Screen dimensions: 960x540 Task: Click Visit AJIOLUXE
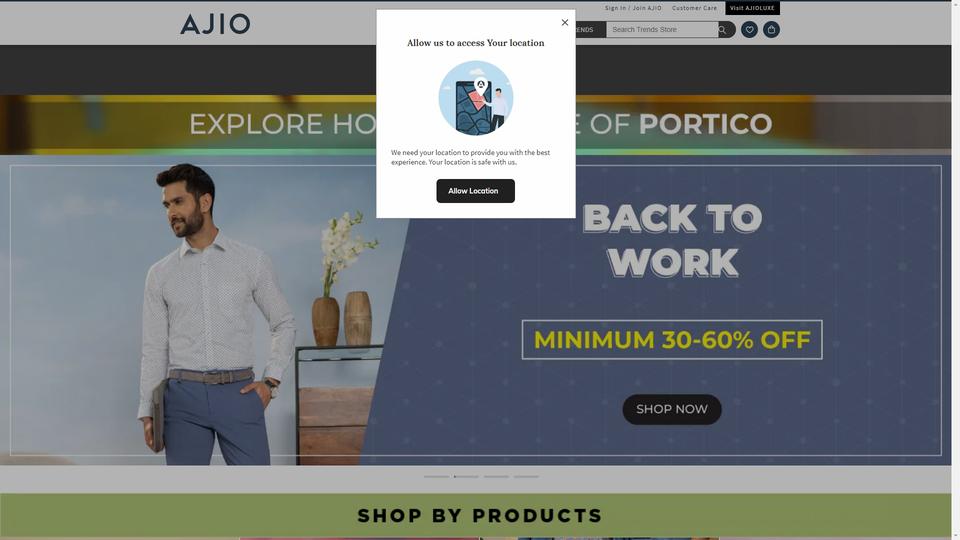coord(752,8)
